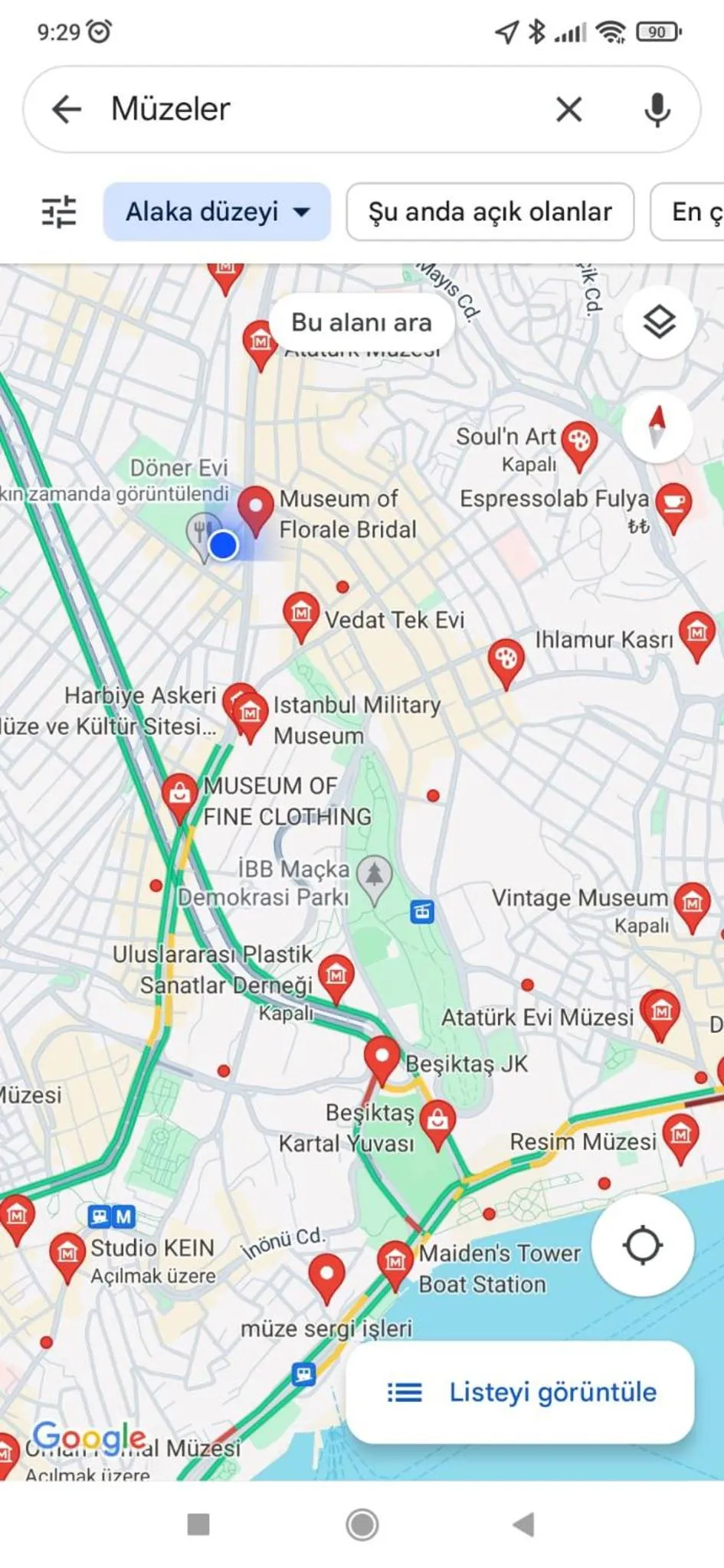This screenshot has height=1568, width=724.
Task: Reset map orientation with compass
Action: (657, 427)
